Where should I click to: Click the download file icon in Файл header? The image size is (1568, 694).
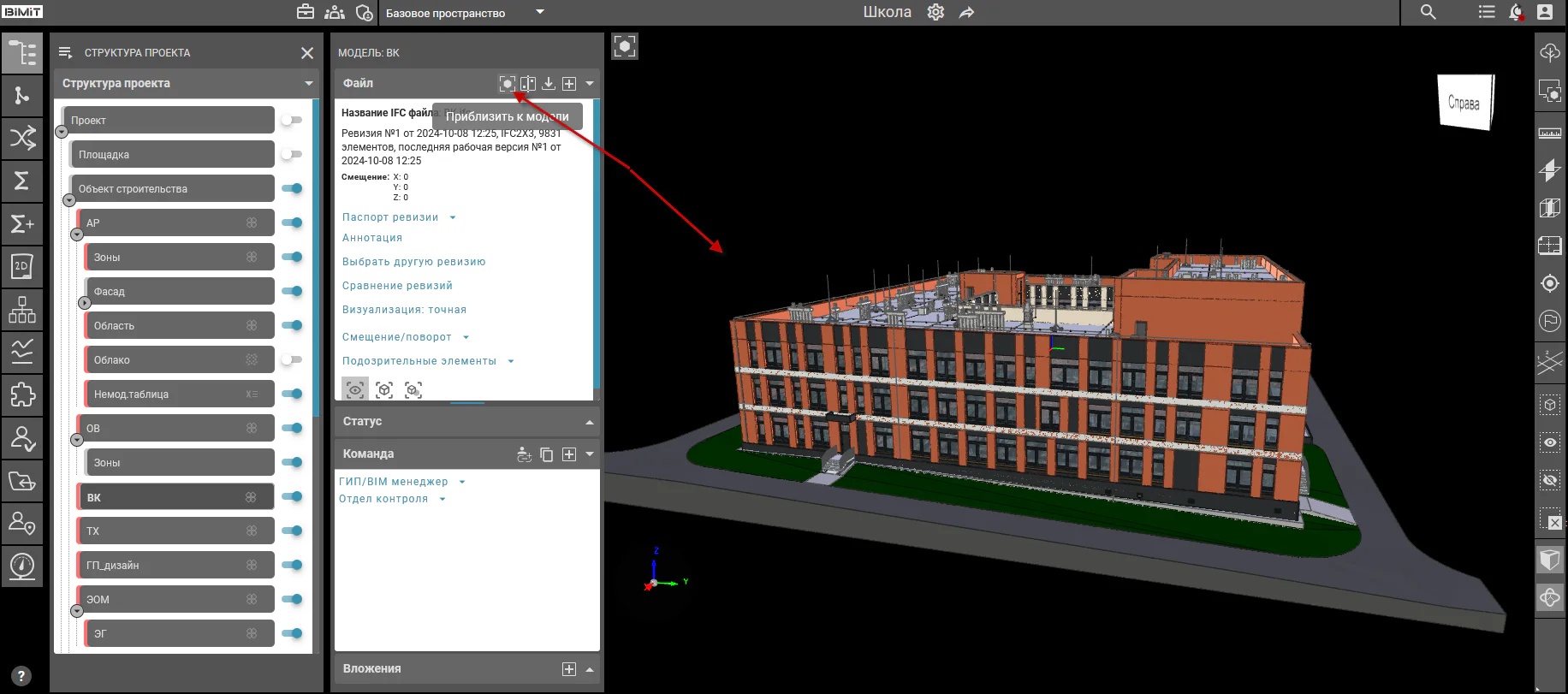(x=549, y=83)
